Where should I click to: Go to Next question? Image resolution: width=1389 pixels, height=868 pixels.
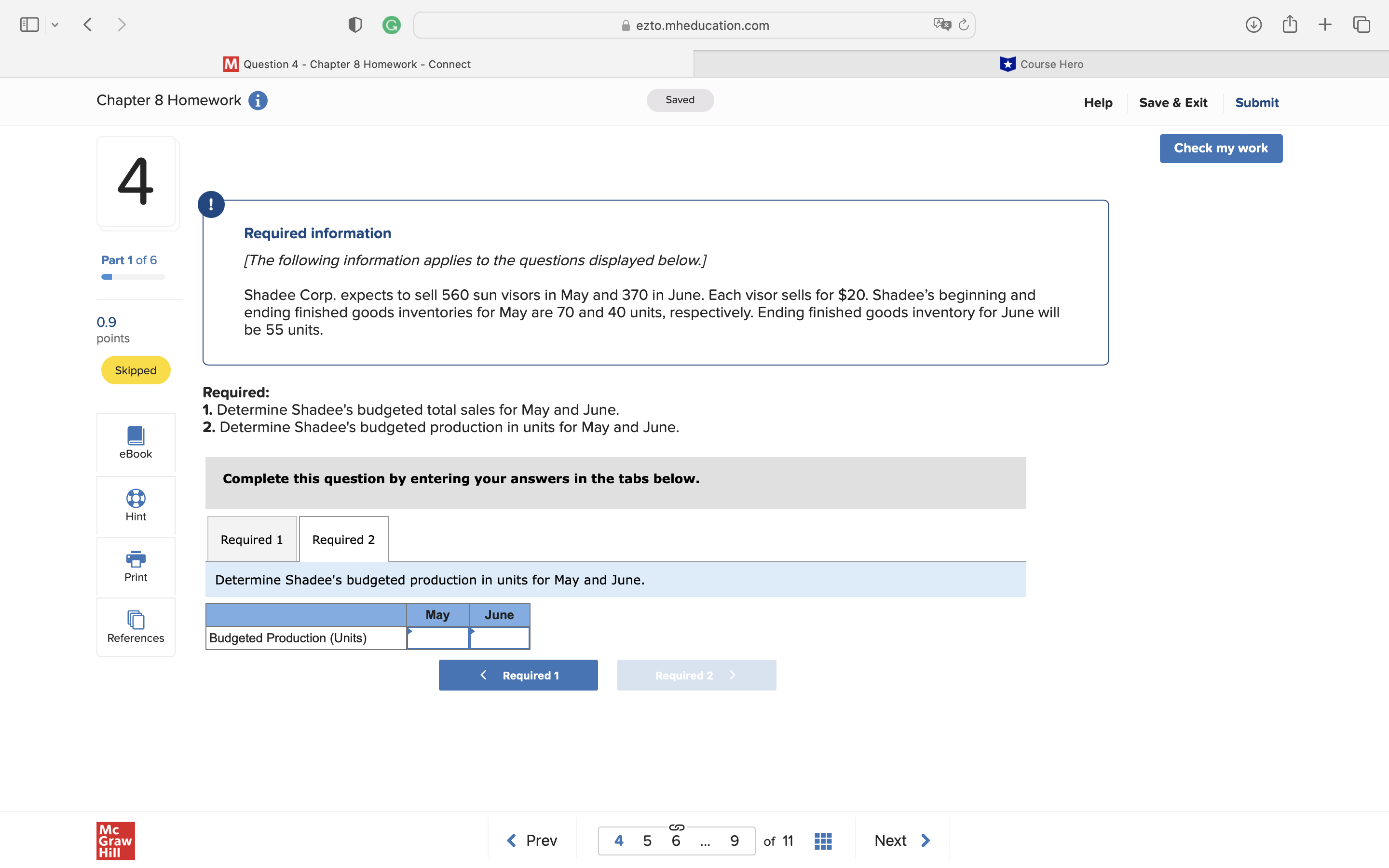pyautogui.click(x=901, y=841)
